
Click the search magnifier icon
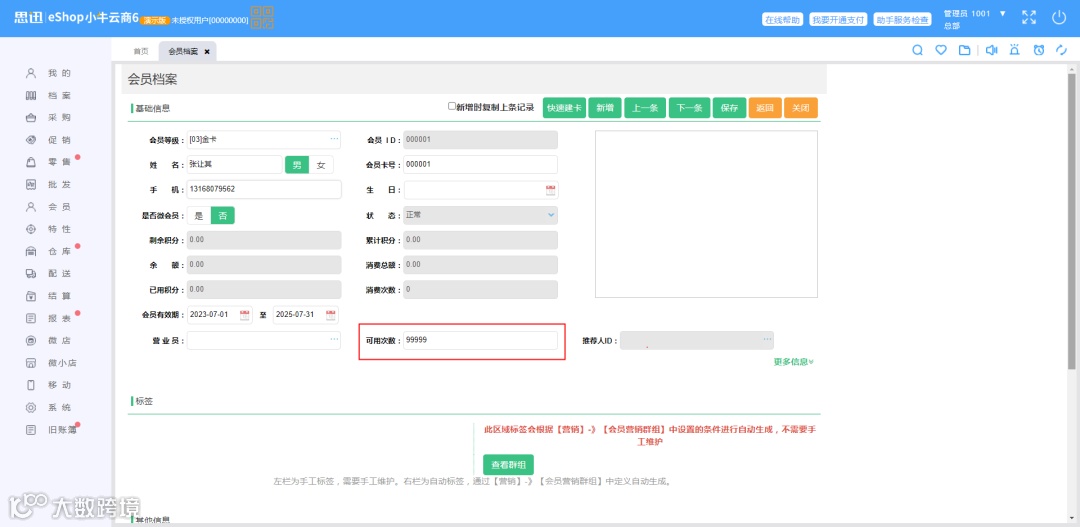[x=917, y=50]
